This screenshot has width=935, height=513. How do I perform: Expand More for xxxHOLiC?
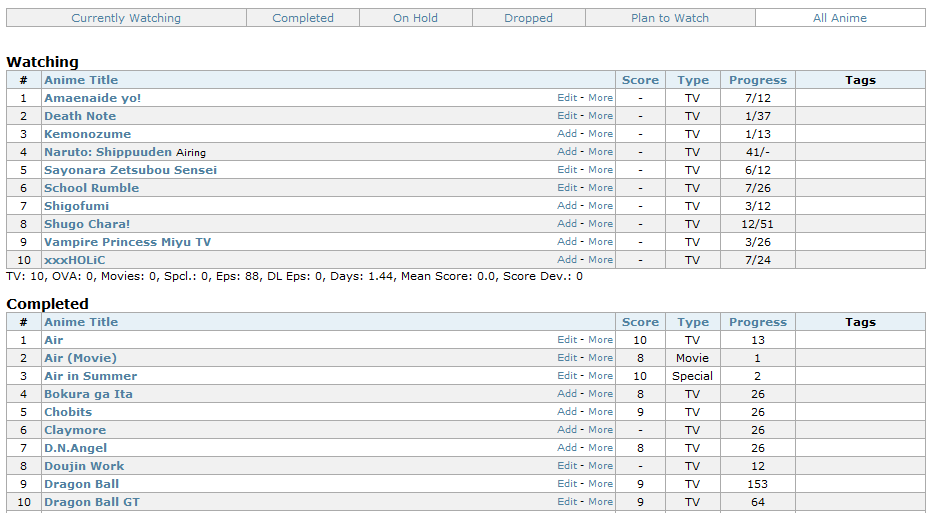coord(600,259)
